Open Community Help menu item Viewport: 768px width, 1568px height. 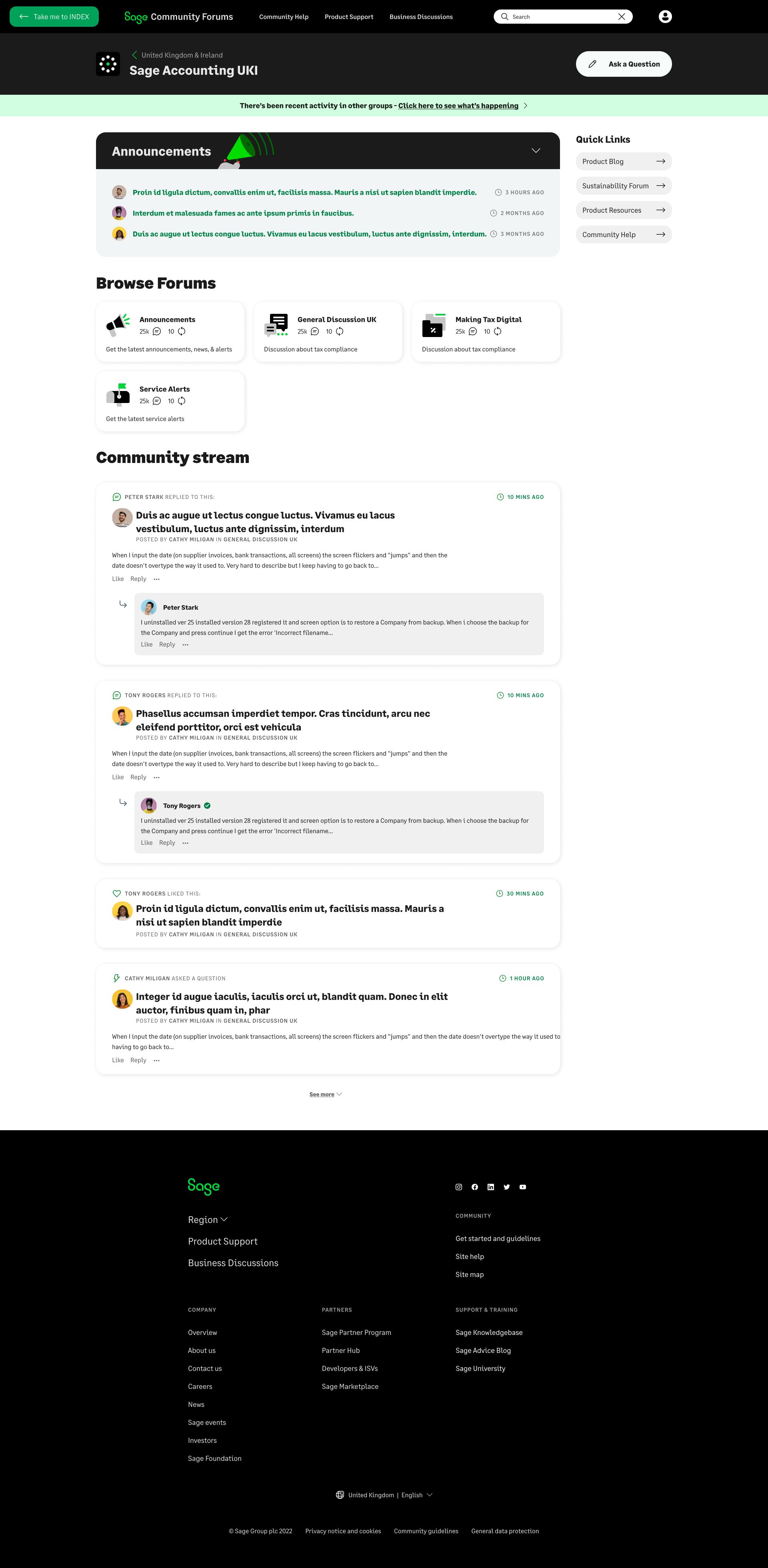click(x=284, y=16)
